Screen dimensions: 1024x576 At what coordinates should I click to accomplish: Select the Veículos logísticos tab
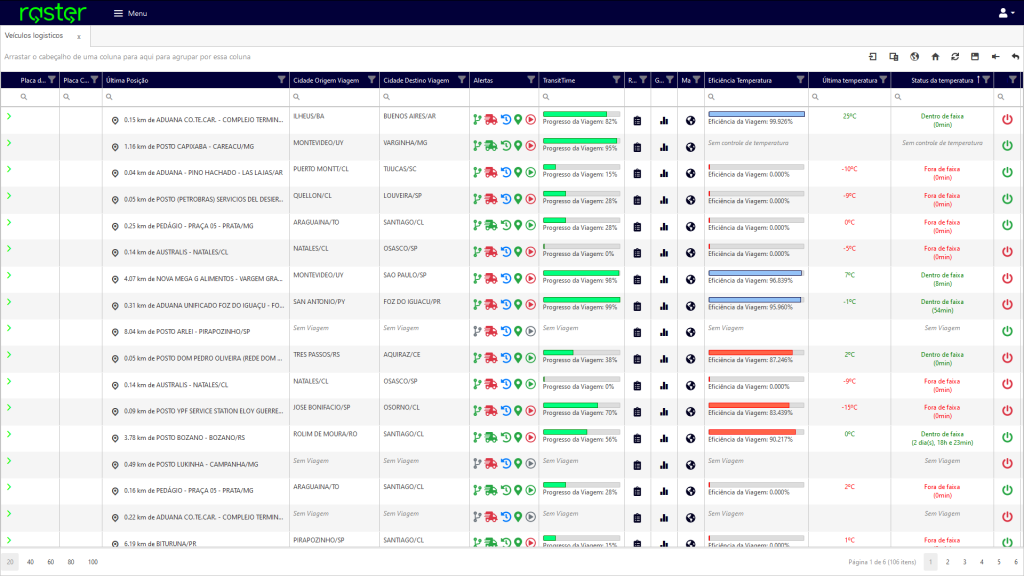click(x=34, y=36)
